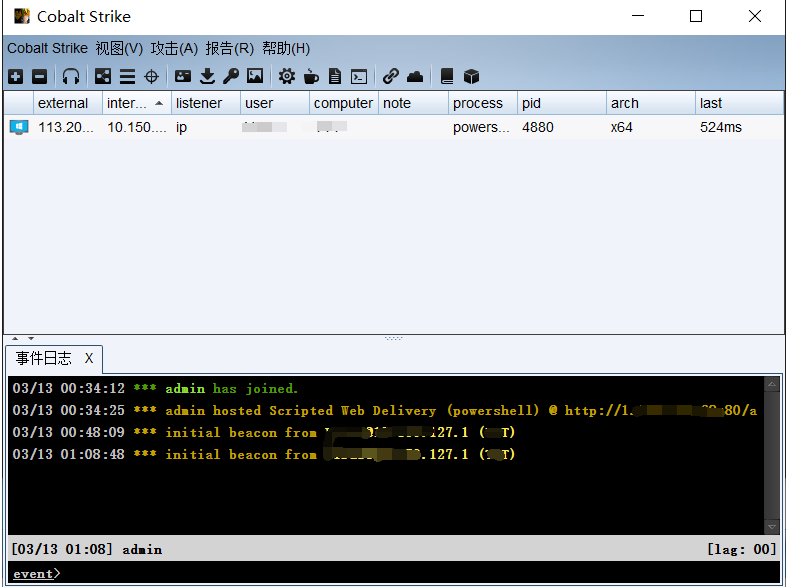Maximize the Cobalt Strike window
This screenshot has width=787, height=587.
click(x=696, y=16)
